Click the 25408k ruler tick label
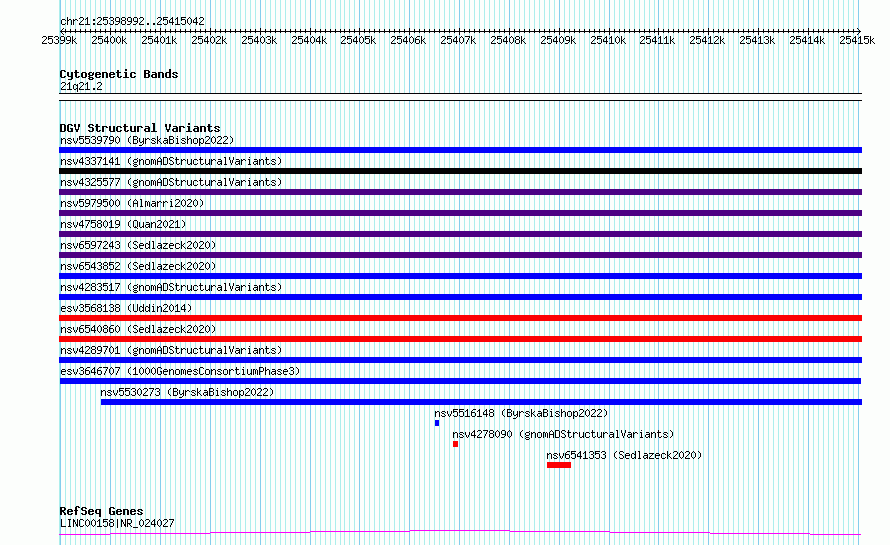 point(508,40)
